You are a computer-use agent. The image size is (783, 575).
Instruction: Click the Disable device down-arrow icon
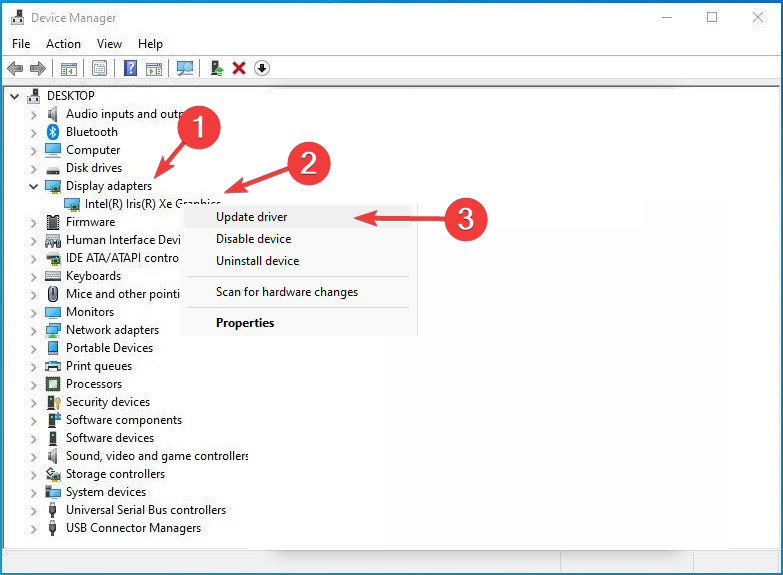pyautogui.click(x=262, y=68)
